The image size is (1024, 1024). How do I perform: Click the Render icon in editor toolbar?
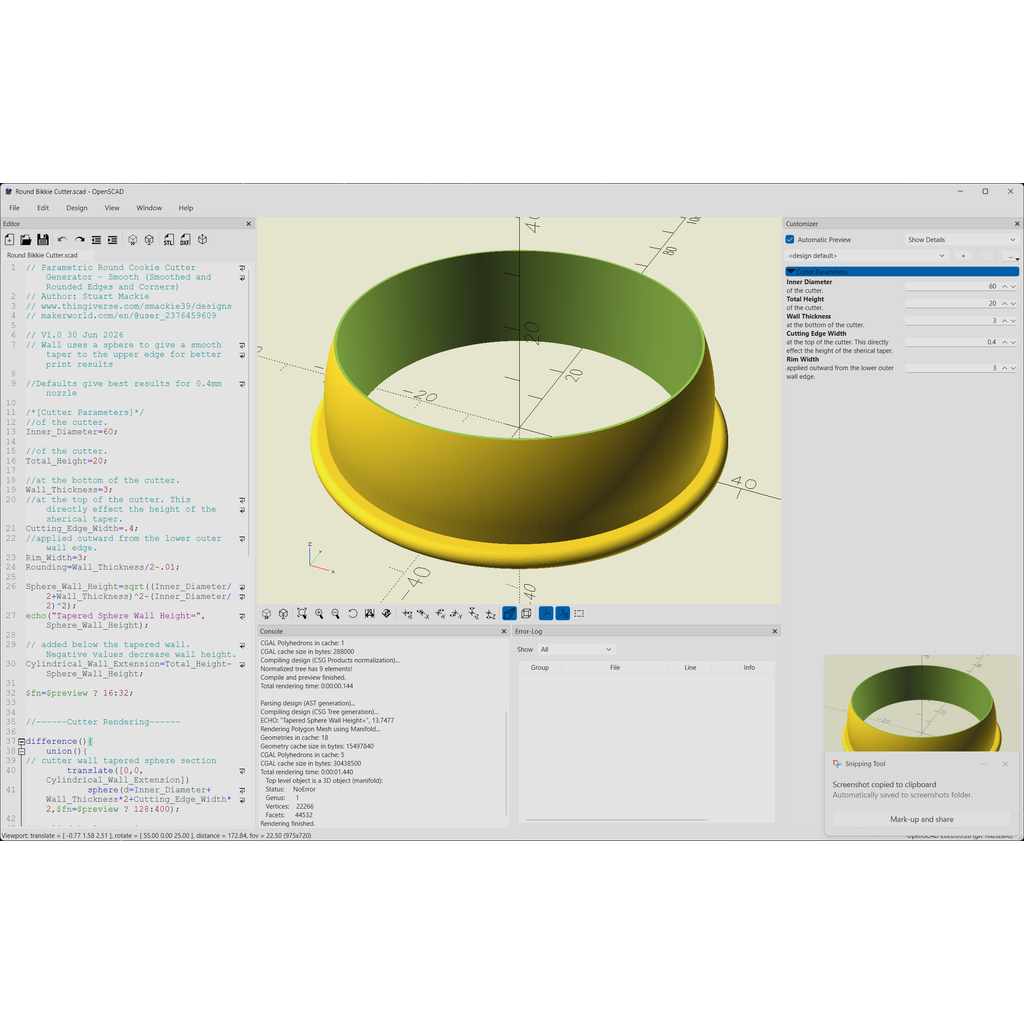(150, 240)
